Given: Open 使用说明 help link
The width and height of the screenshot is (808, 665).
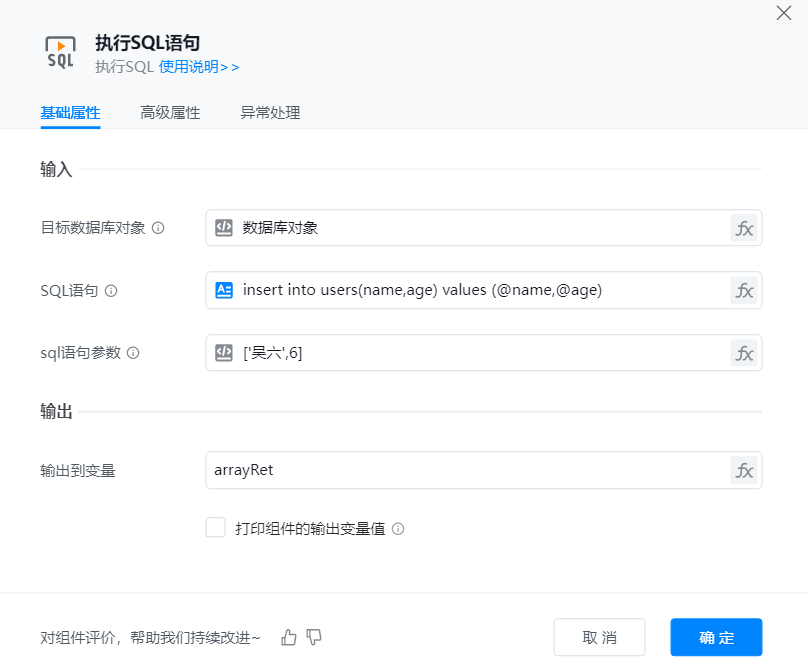Looking at the screenshot, I should point(199,67).
